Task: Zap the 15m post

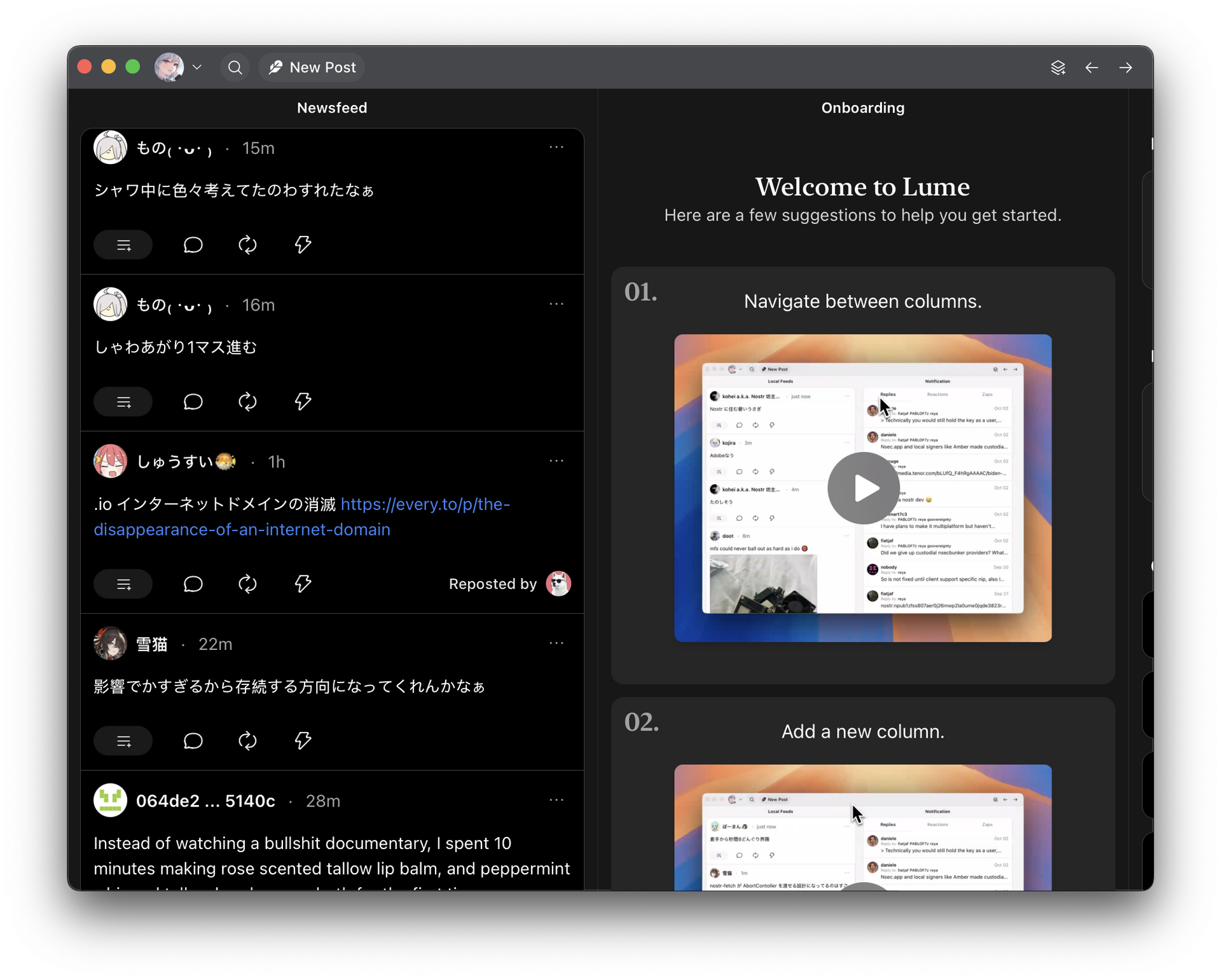Action: point(303,245)
